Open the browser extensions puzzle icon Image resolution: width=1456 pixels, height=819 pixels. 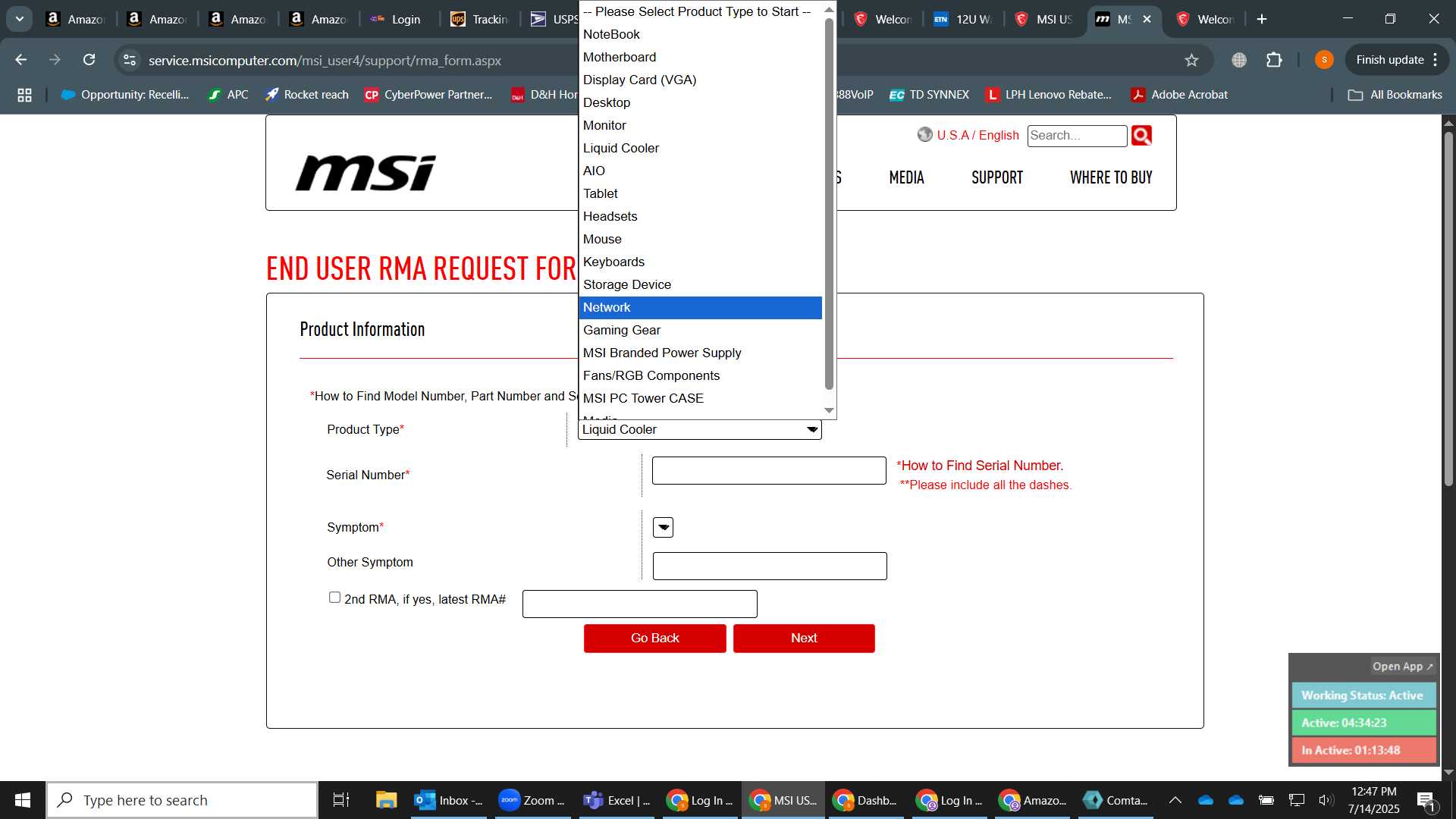[x=1274, y=60]
